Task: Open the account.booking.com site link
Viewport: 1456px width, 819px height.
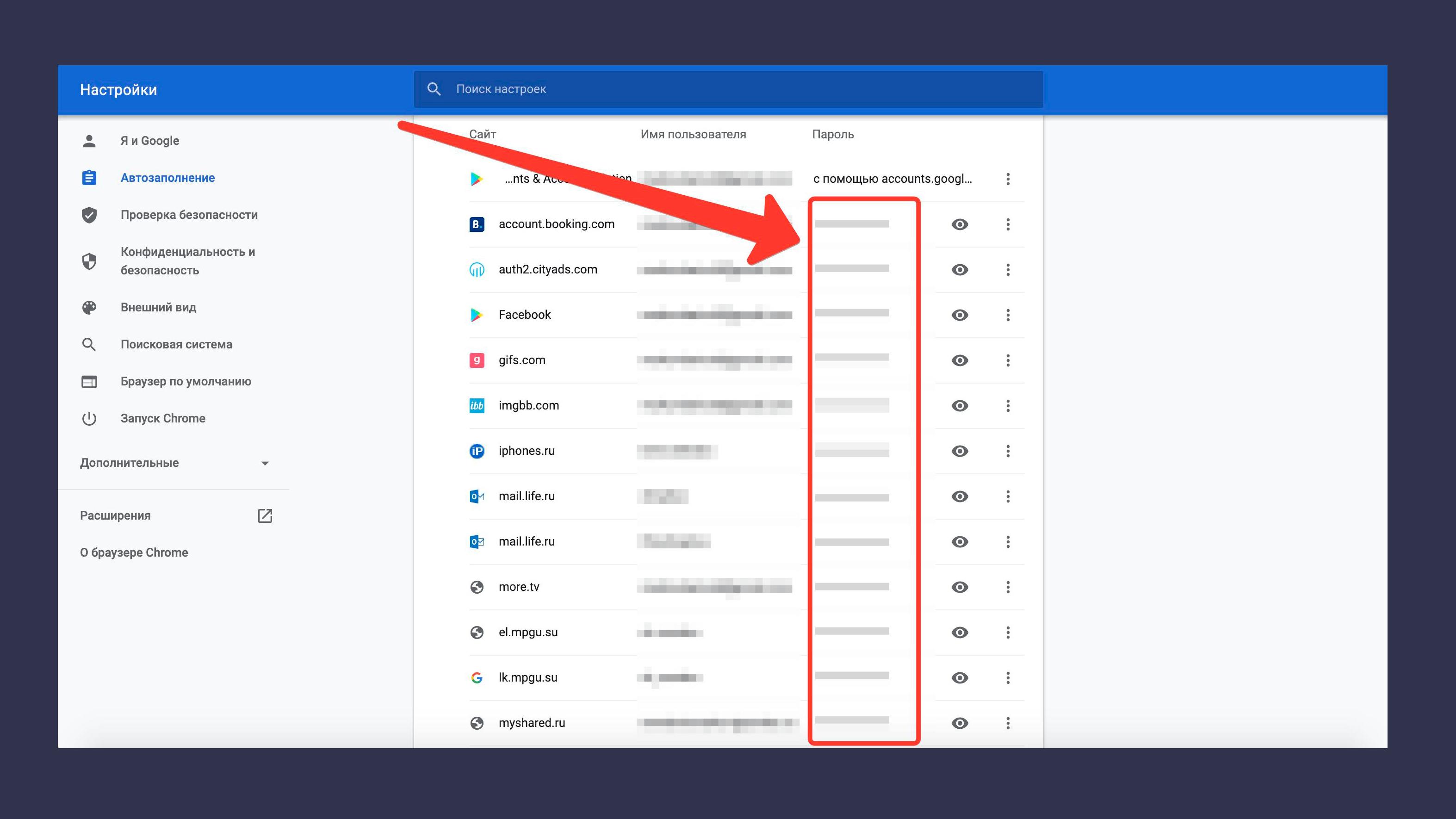Action: pyautogui.click(x=556, y=224)
